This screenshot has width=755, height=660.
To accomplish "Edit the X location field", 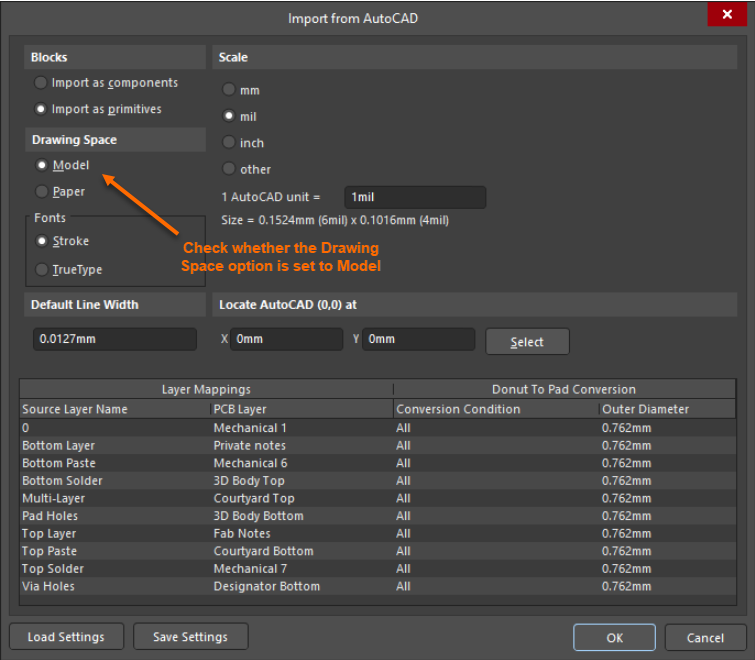I will click(286, 339).
